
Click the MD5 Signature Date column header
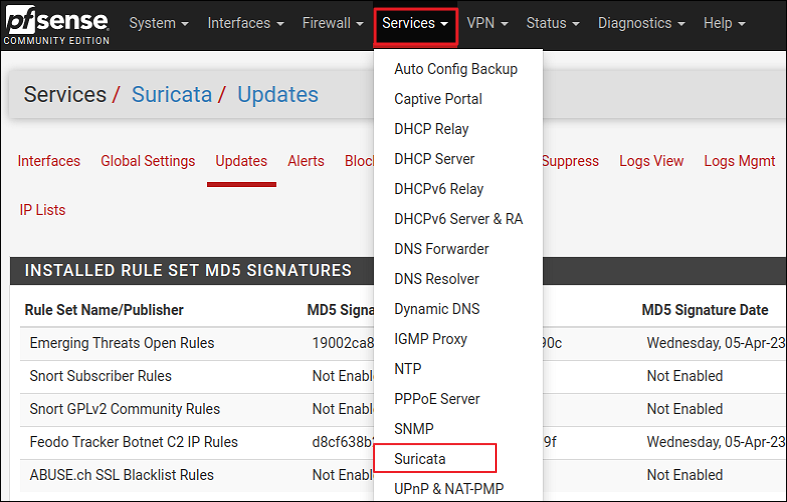click(x=705, y=310)
